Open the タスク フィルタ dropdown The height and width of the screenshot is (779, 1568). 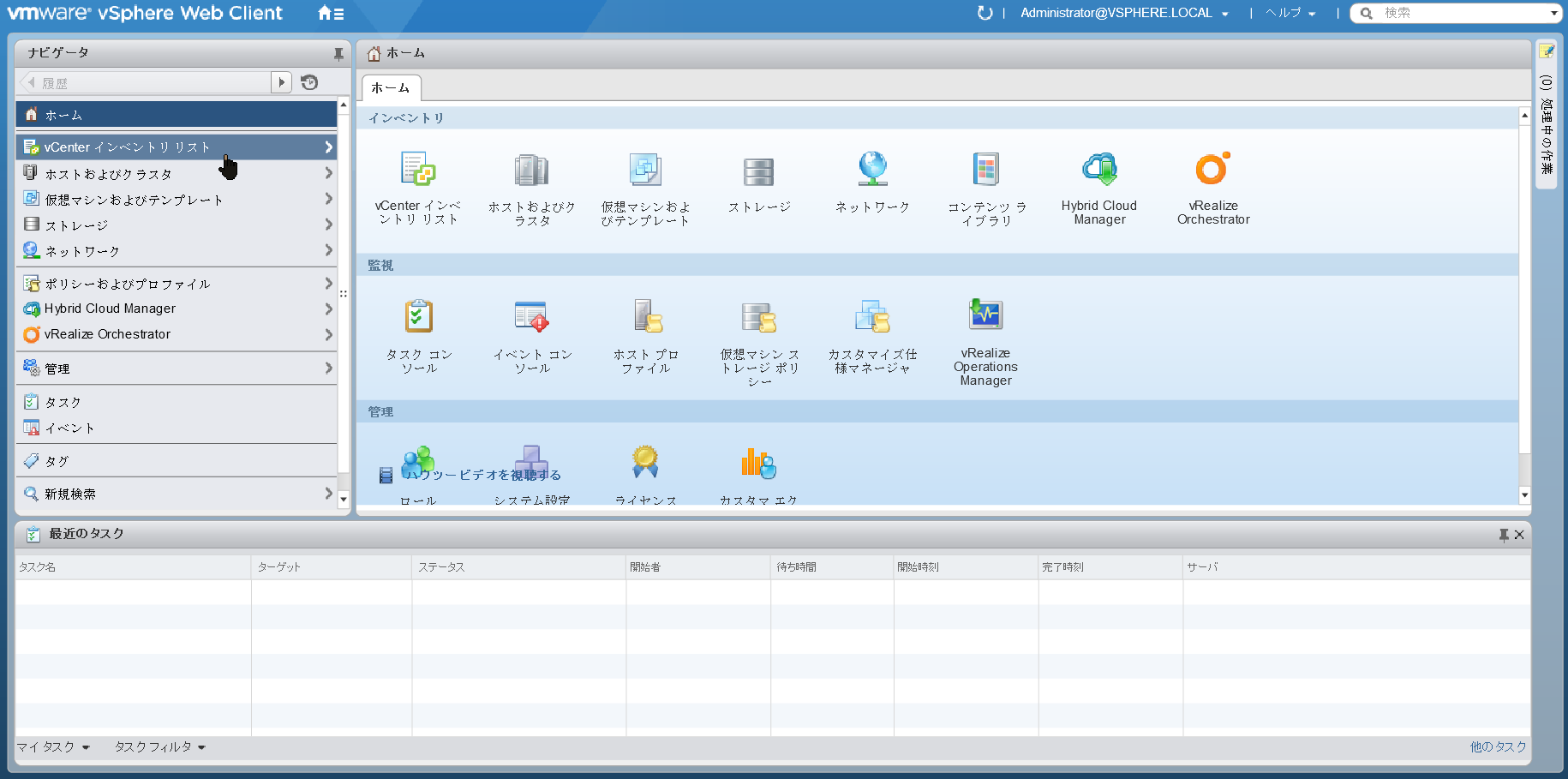click(160, 747)
